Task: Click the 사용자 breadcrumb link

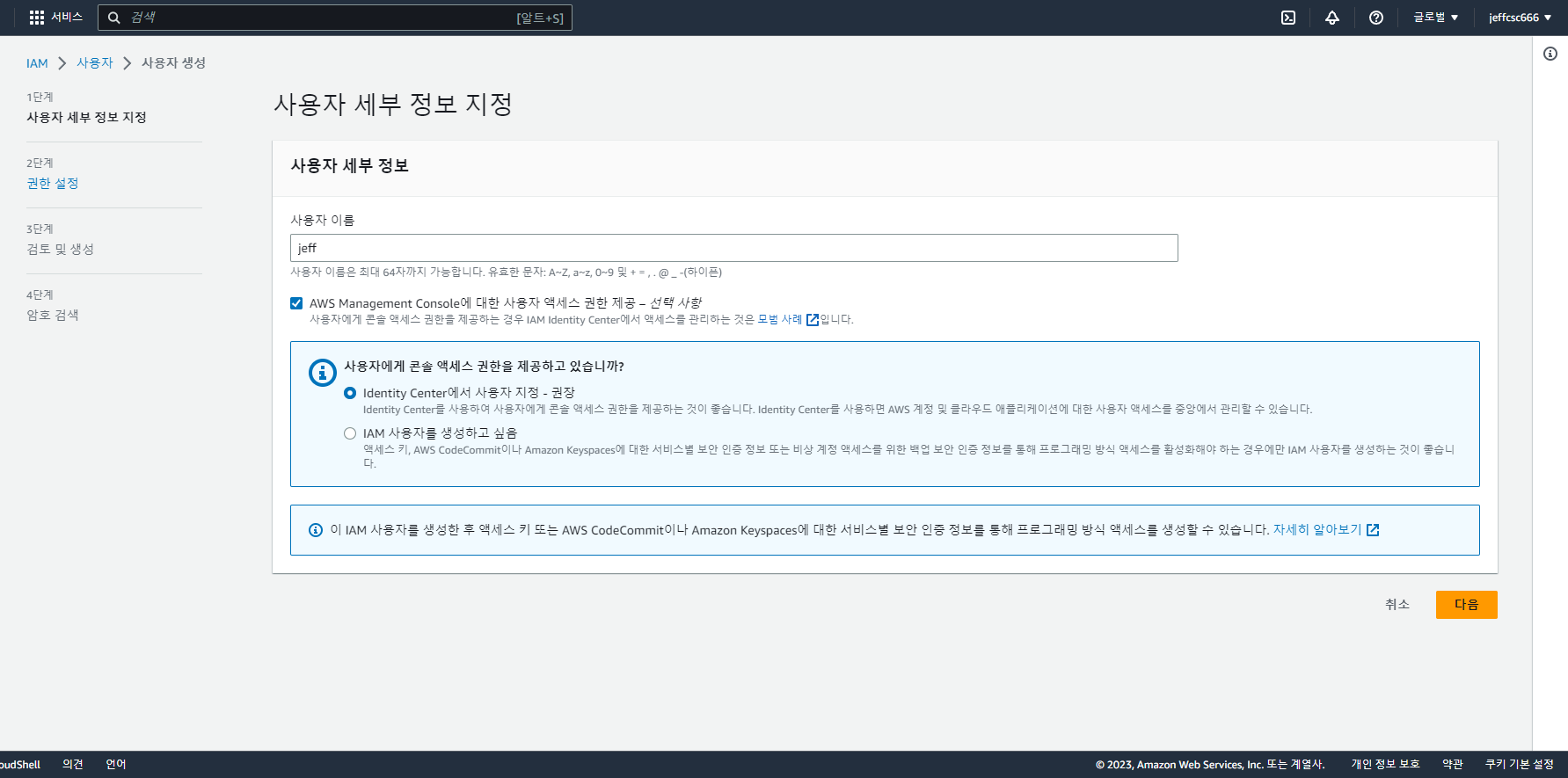Action: (95, 63)
